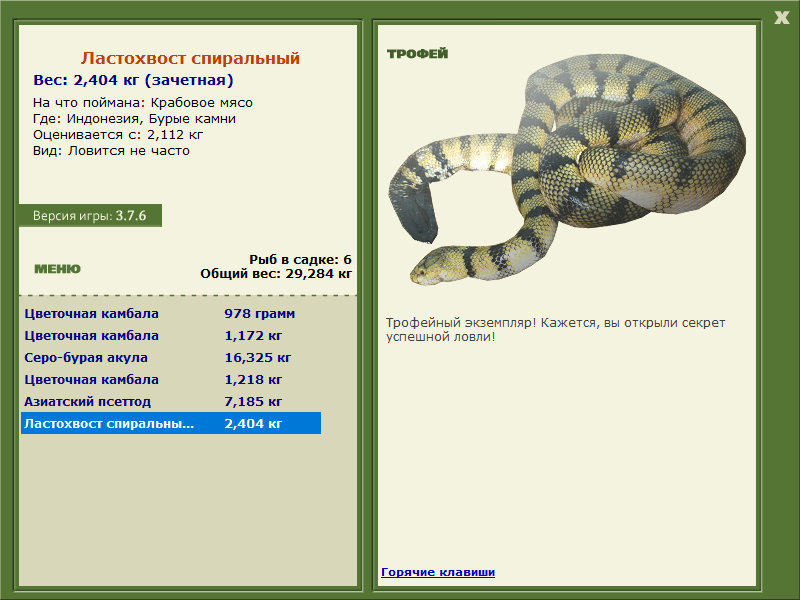The width and height of the screenshot is (800, 600).
Task: Select the highlighted Ластохвост спиральный row
Action: [171, 423]
